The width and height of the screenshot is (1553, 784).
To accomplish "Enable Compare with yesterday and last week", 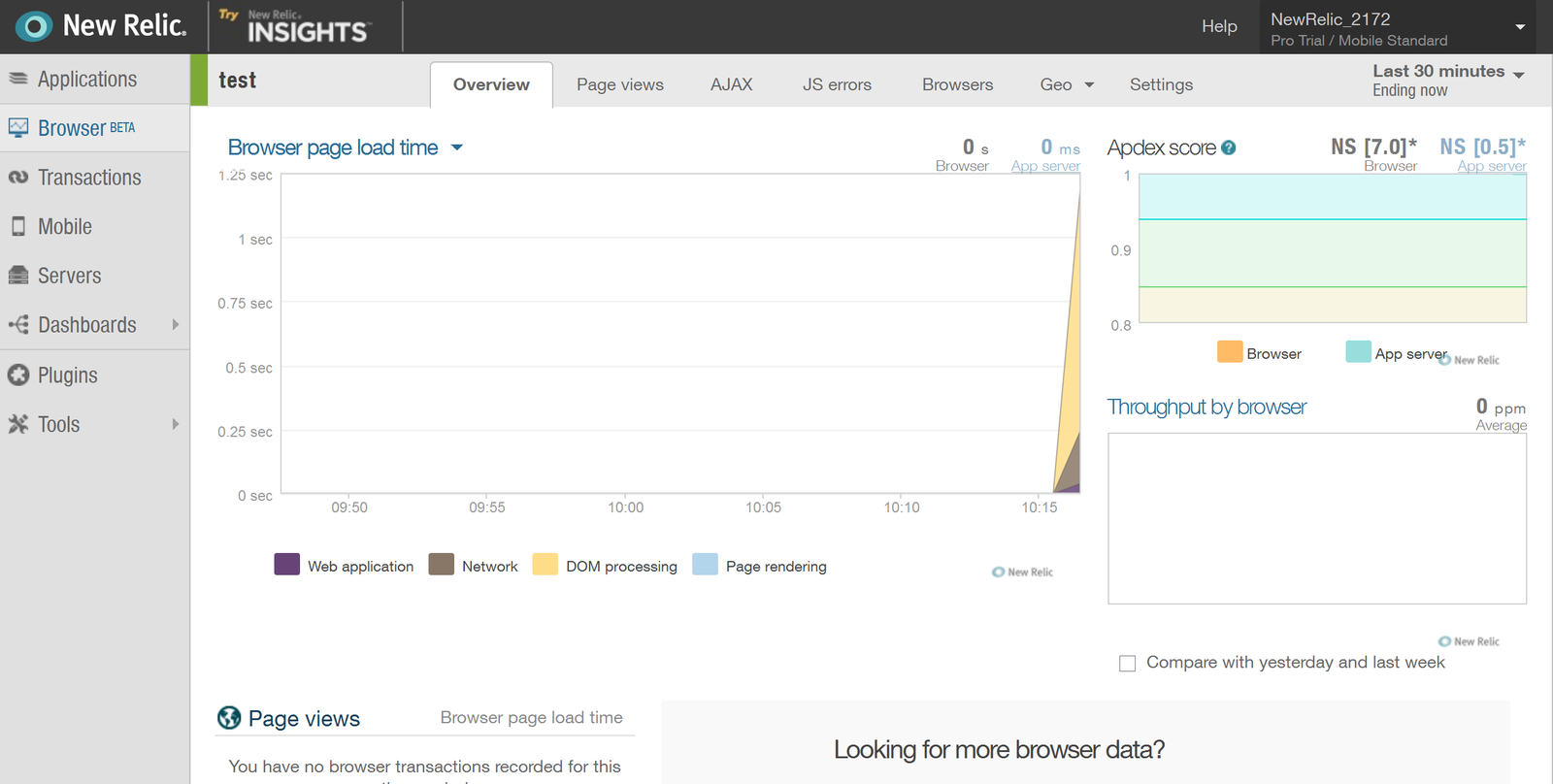I will 1127,664.
